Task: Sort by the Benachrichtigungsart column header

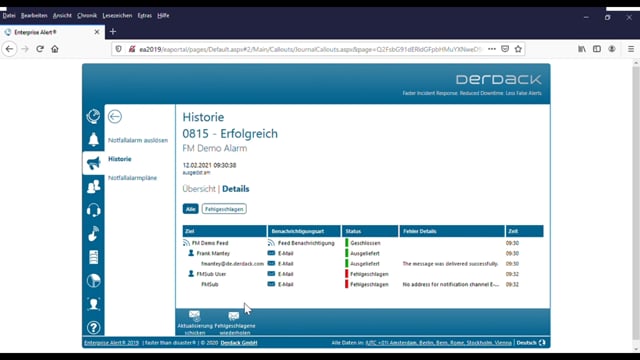Action: (304, 231)
